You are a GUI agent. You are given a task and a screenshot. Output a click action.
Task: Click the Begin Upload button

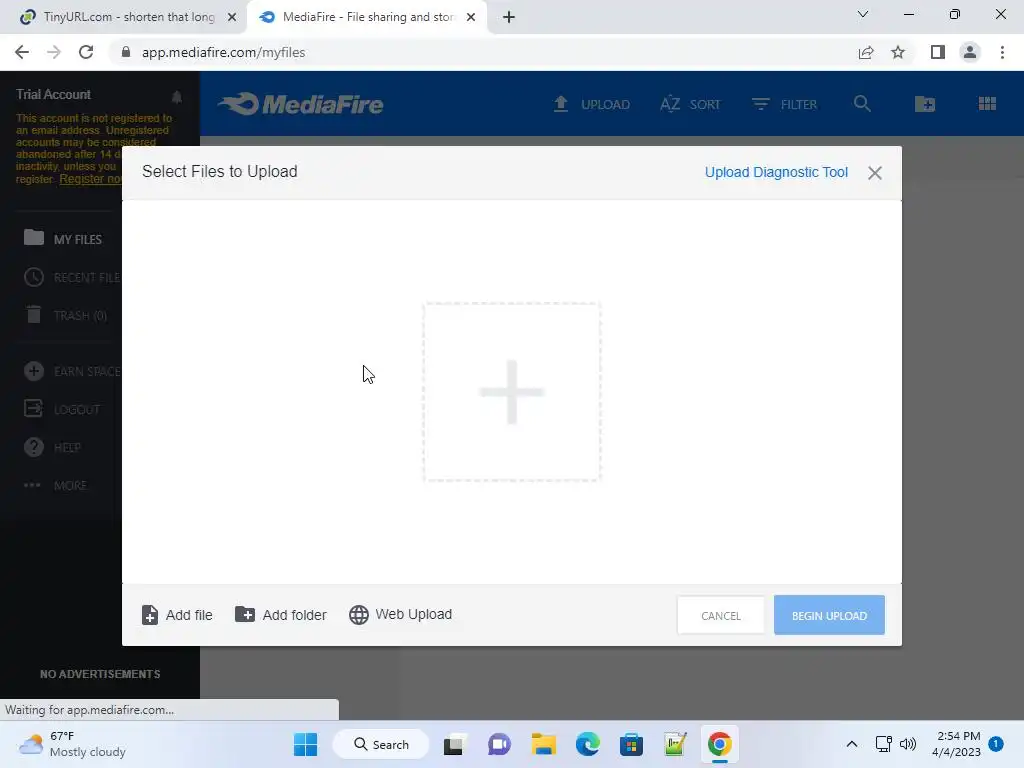pos(829,615)
